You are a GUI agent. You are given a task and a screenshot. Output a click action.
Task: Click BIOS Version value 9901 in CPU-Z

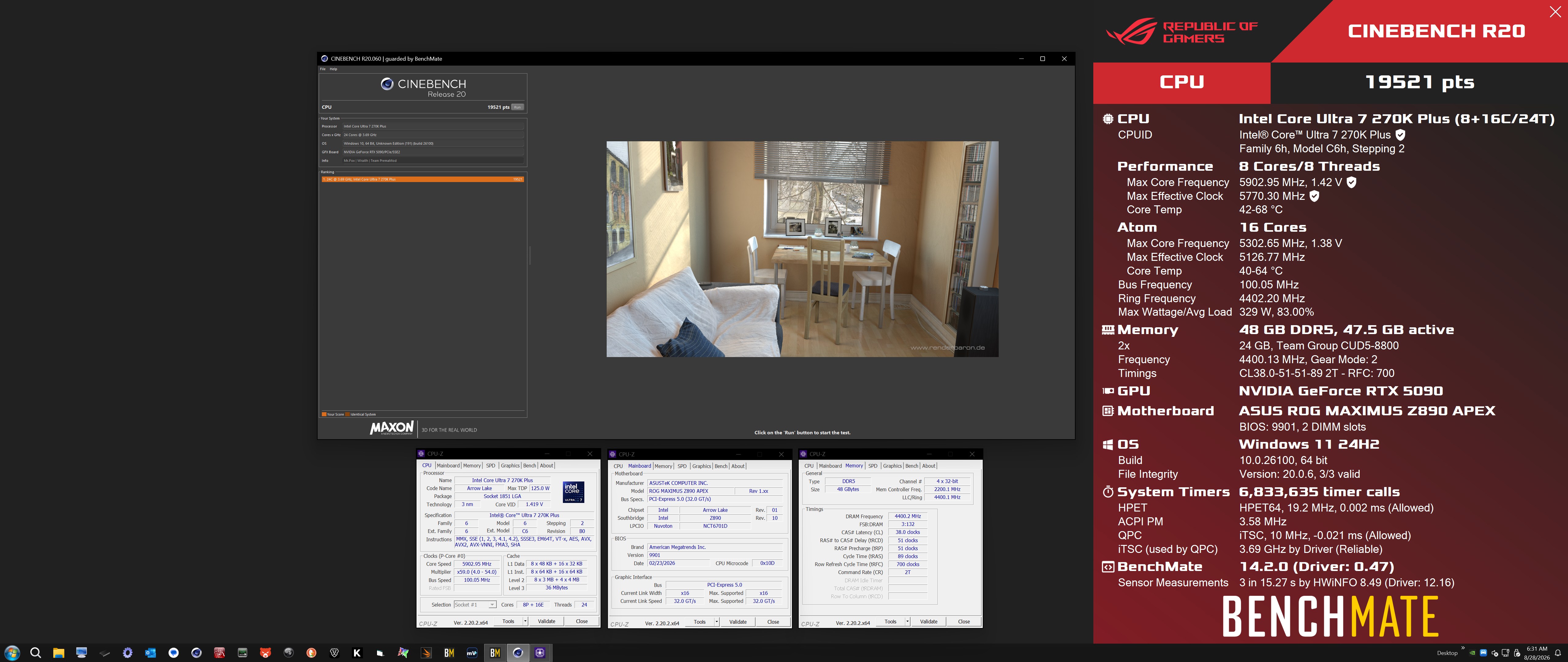tap(714, 555)
